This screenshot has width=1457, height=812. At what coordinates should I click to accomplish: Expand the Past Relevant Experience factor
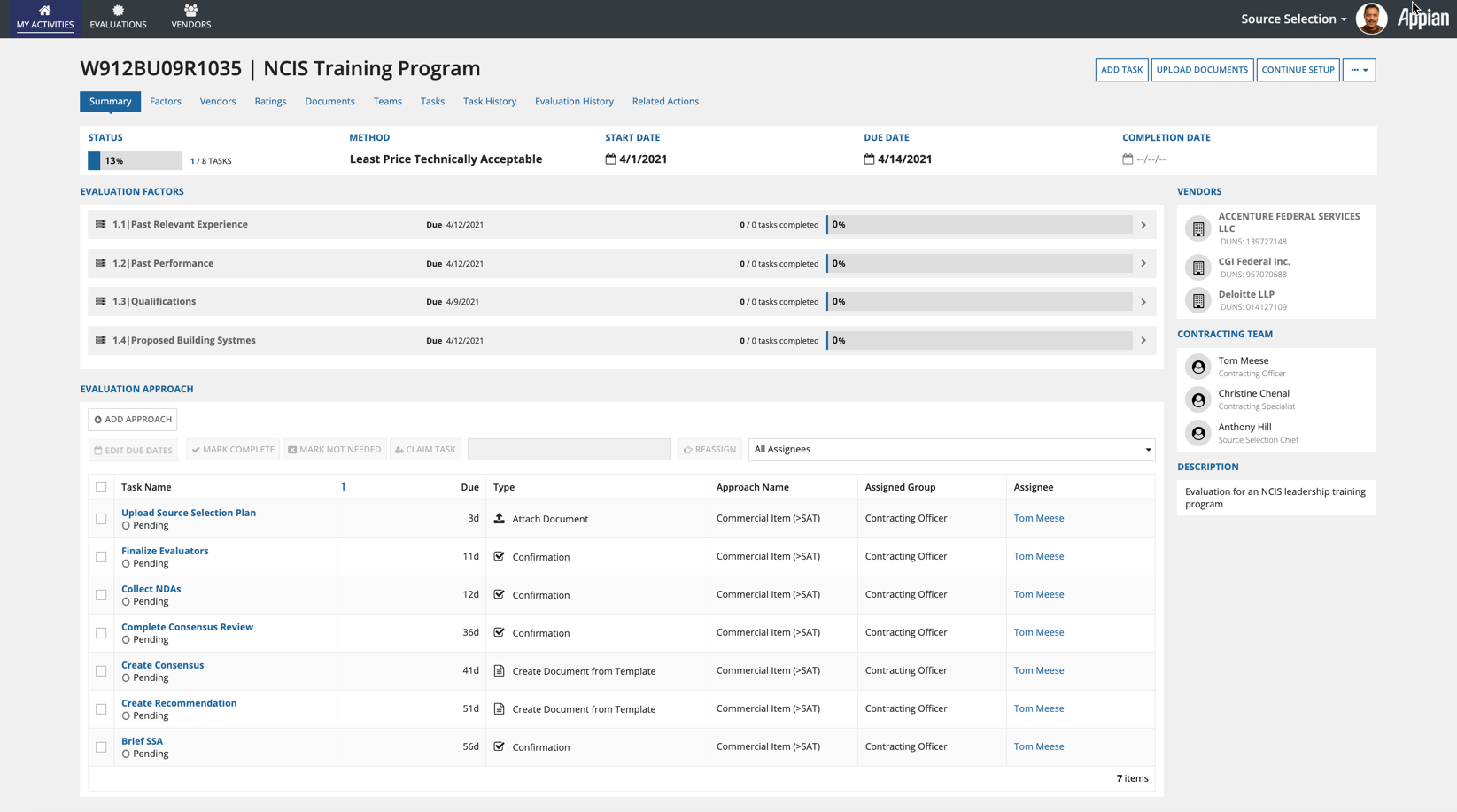1143,225
